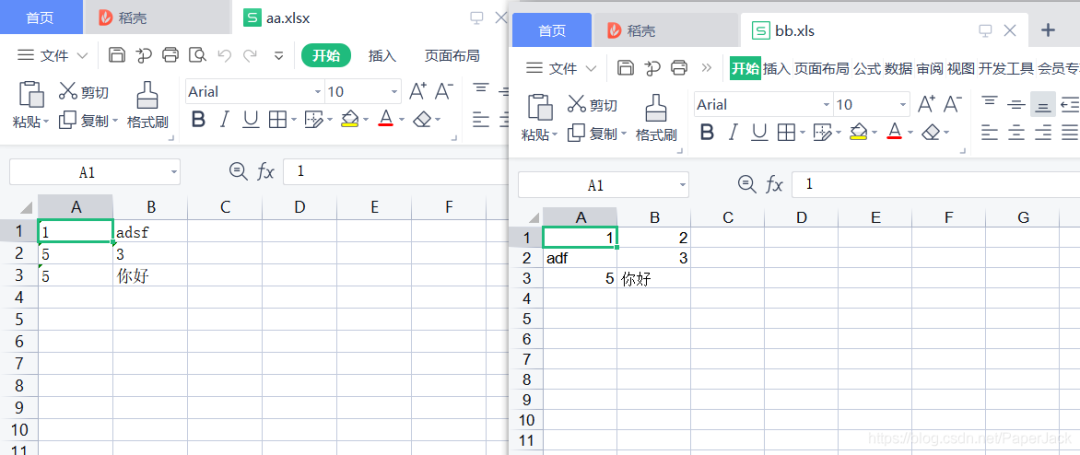This screenshot has width=1080, height=455.
Task: Toggle italic in bb.xls window
Action: [x=733, y=132]
